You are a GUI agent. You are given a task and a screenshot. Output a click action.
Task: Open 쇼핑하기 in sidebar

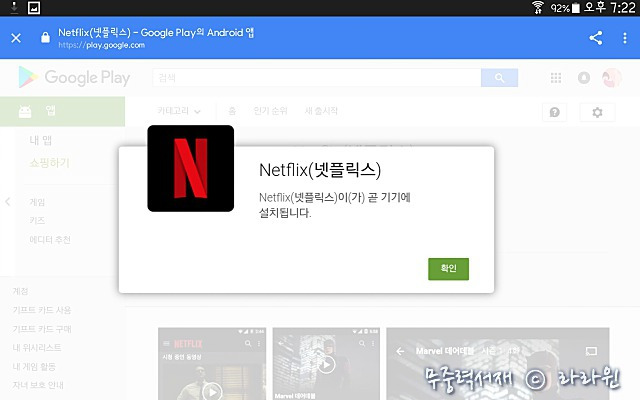(49, 163)
